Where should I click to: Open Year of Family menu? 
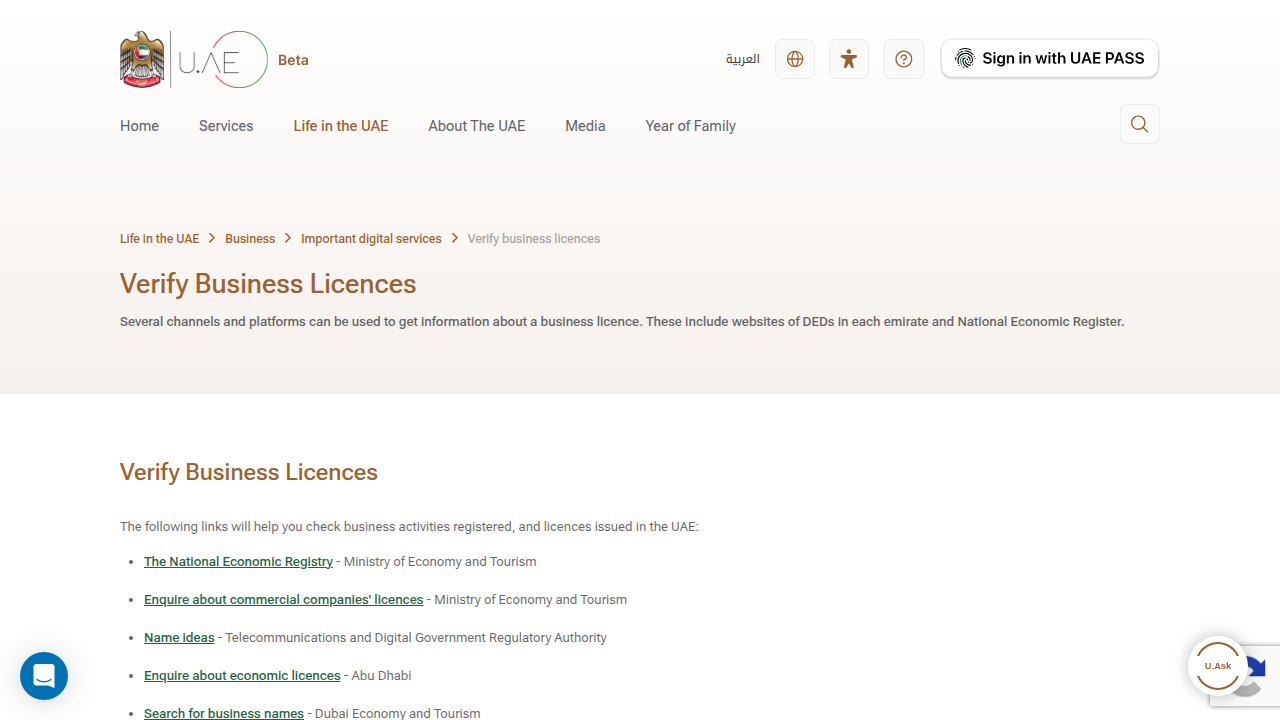[x=691, y=126]
